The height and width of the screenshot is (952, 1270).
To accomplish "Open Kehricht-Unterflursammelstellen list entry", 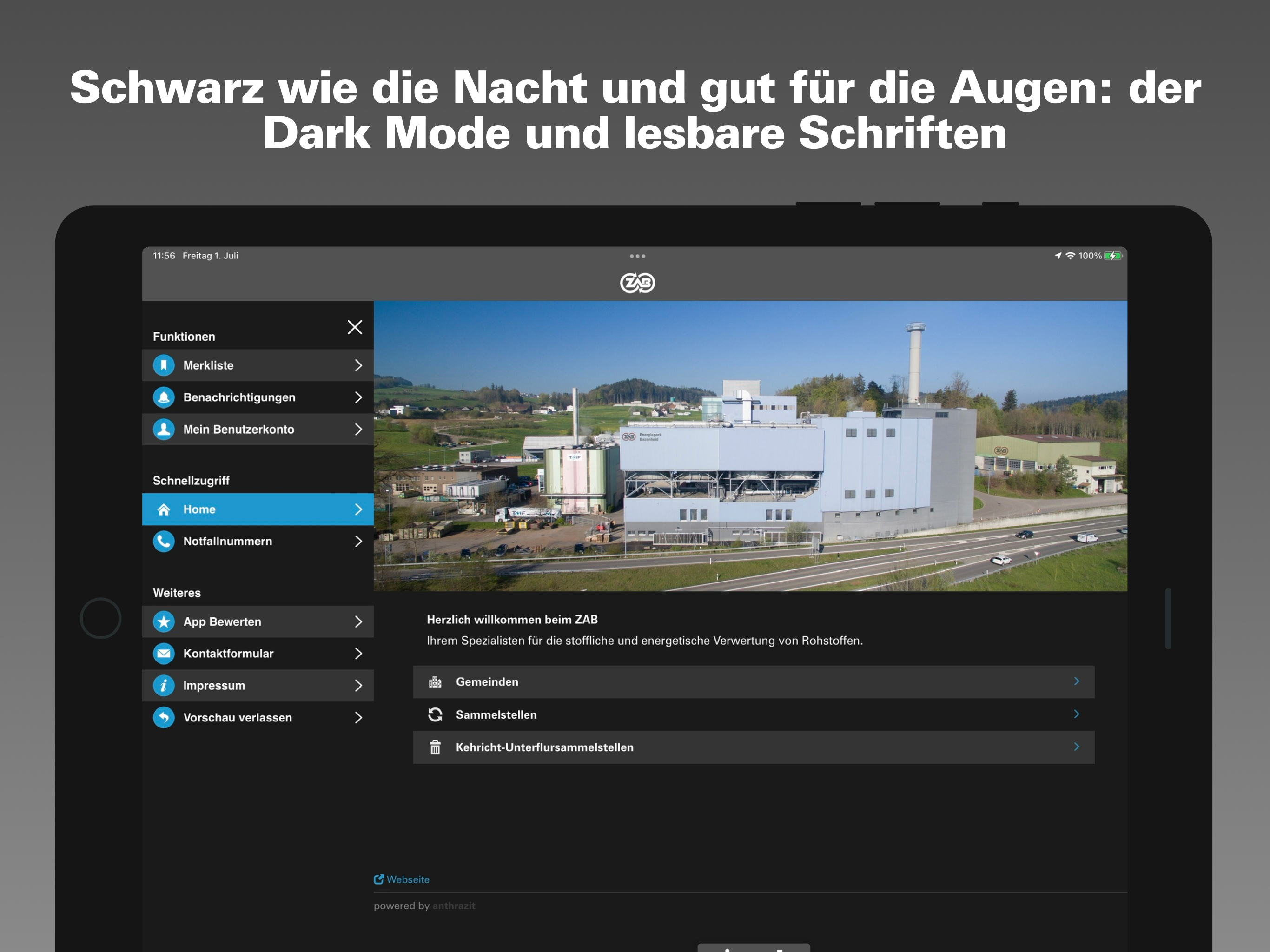I will [x=753, y=747].
